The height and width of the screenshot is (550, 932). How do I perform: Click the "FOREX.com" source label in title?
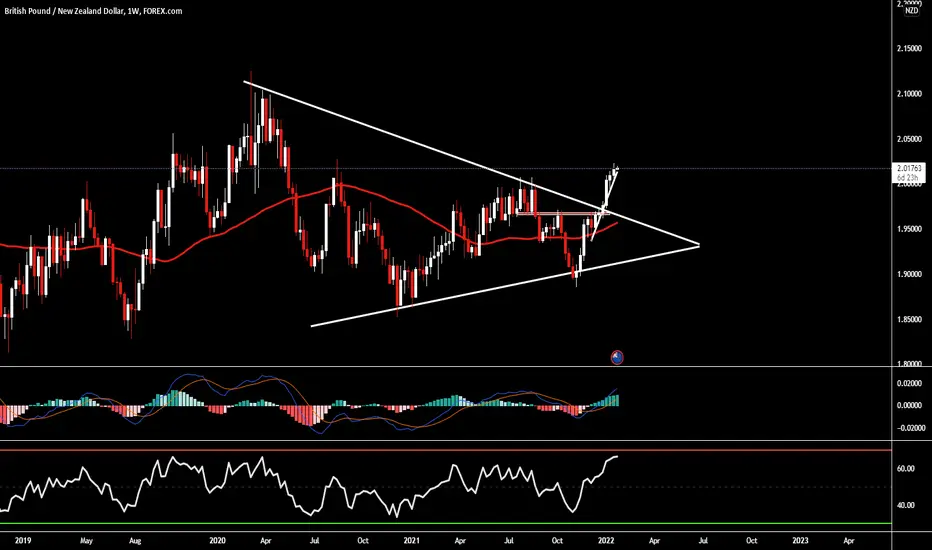tap(162, 11)
